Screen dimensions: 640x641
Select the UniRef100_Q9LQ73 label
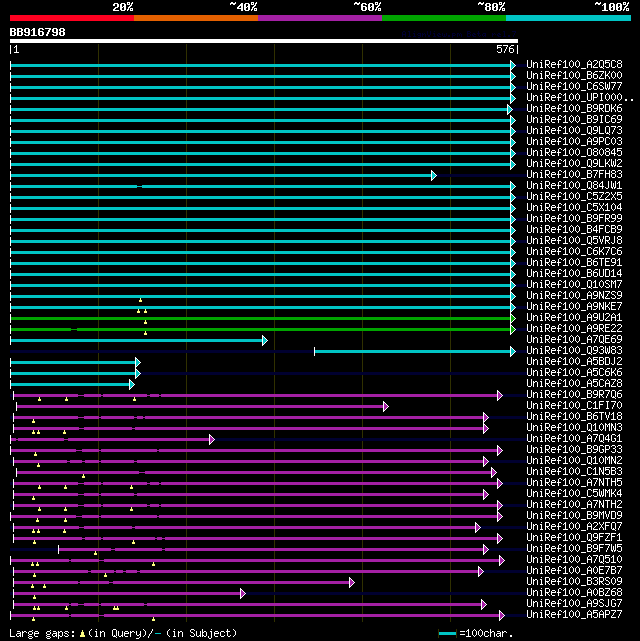click(574, 131)
